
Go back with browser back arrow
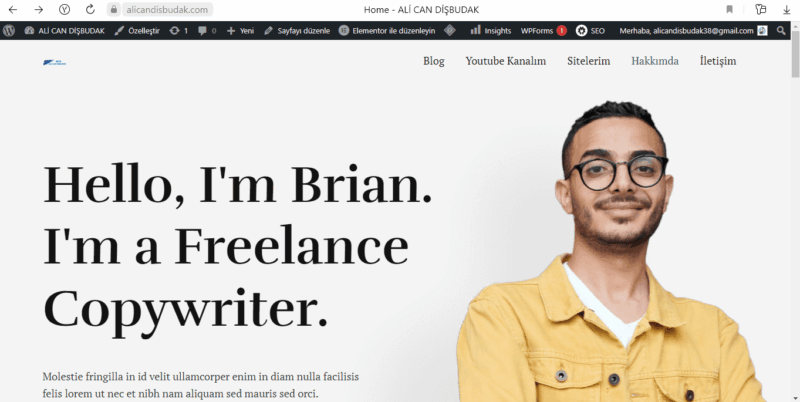click(x=13, y=9)
